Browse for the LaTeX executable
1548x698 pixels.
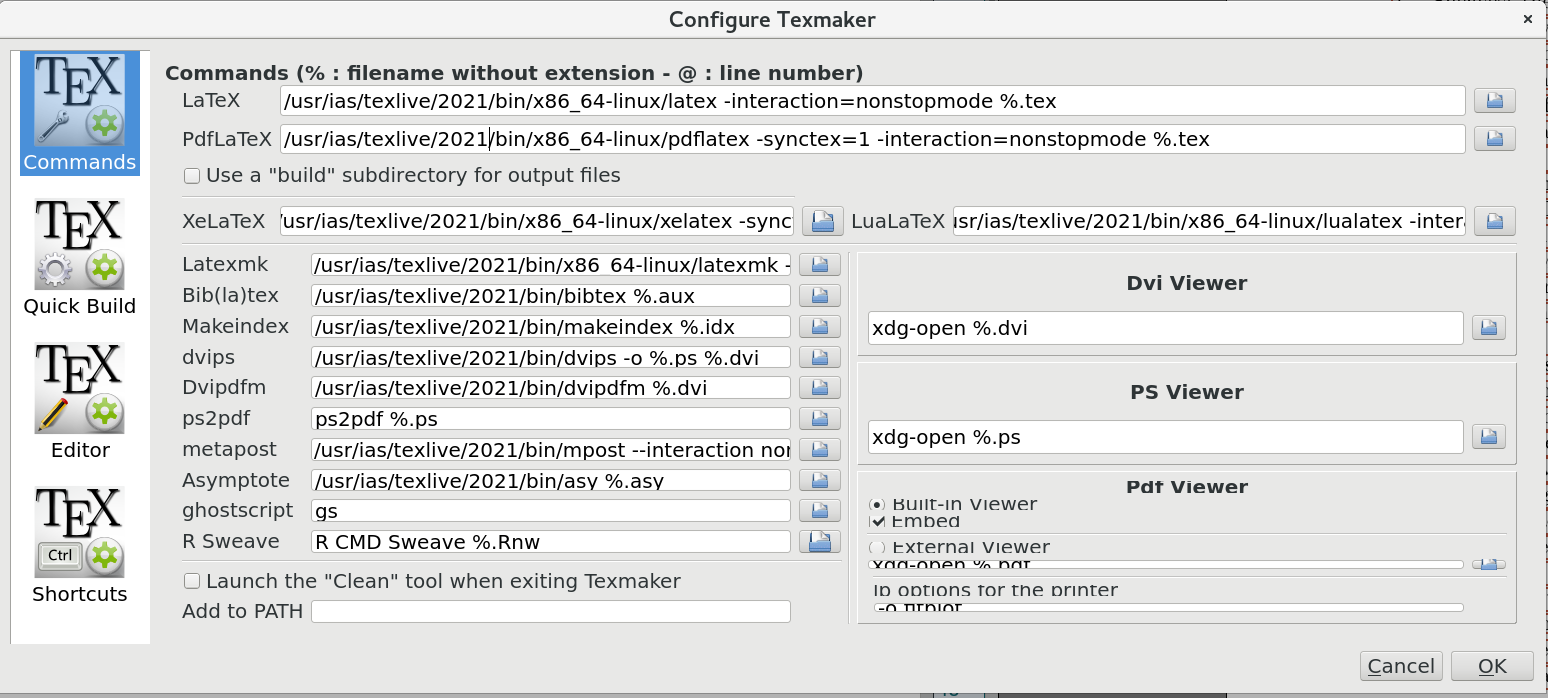(1495, 101)
